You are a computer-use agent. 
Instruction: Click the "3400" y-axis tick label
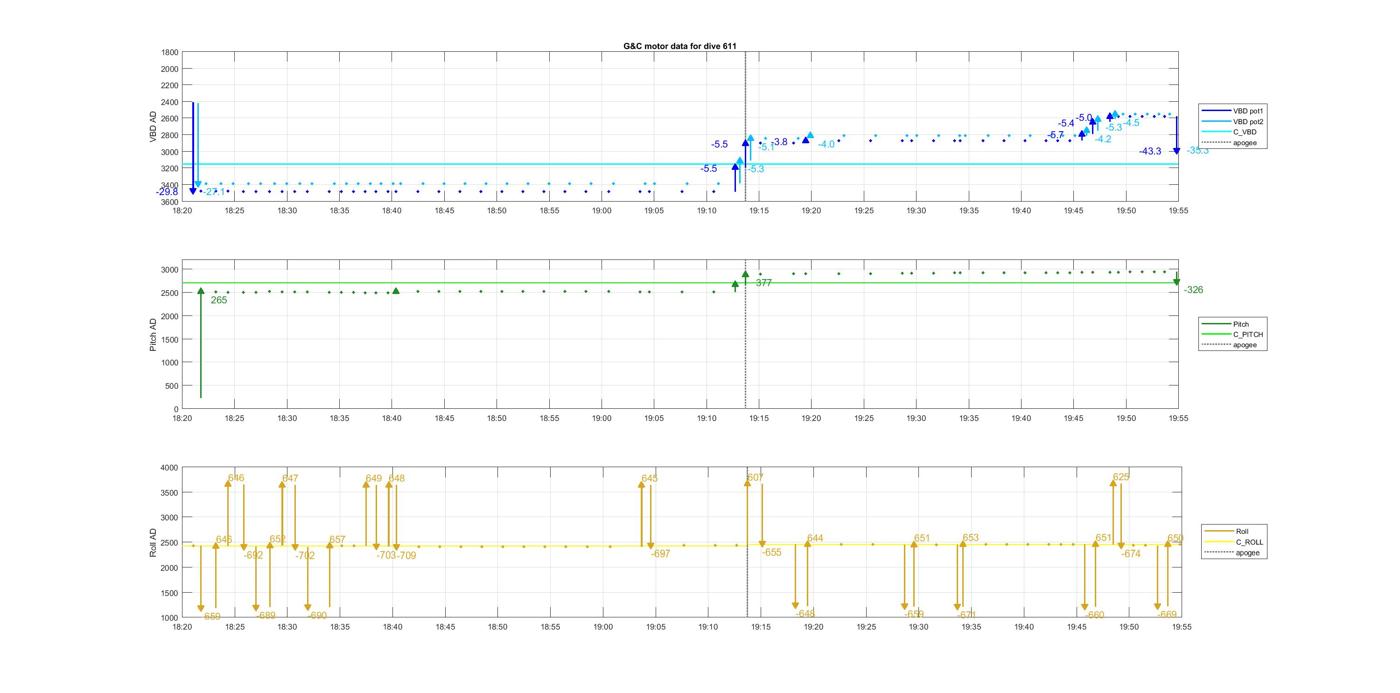point(169,186)
